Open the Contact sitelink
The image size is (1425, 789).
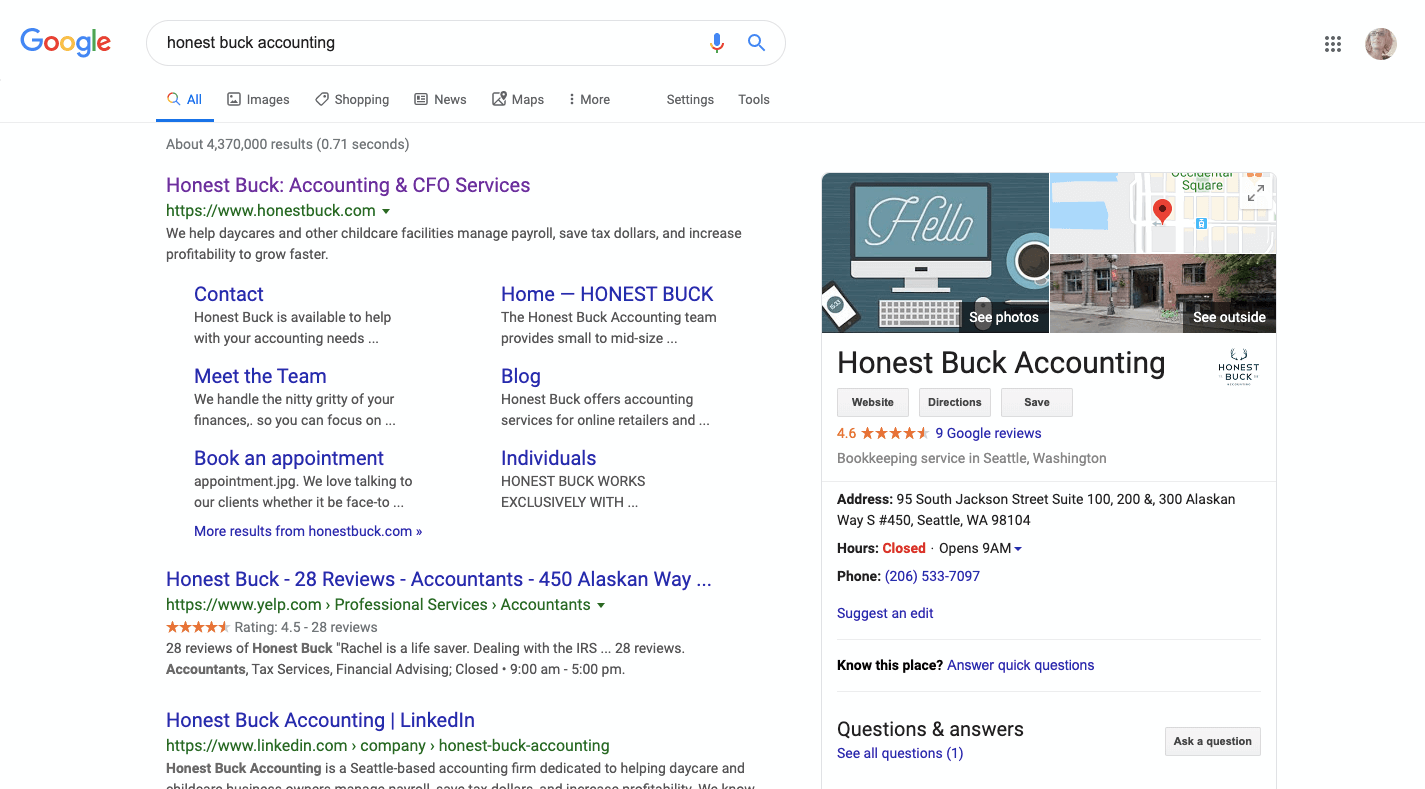click(229, 294)
